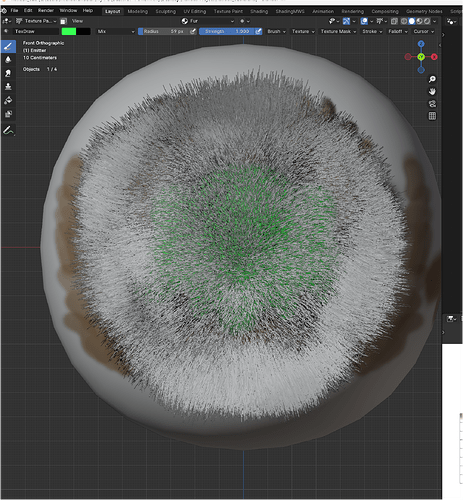Screen dimensions: 463x500
Task: Expand the Falloff popover
Action: click(398, 31)
